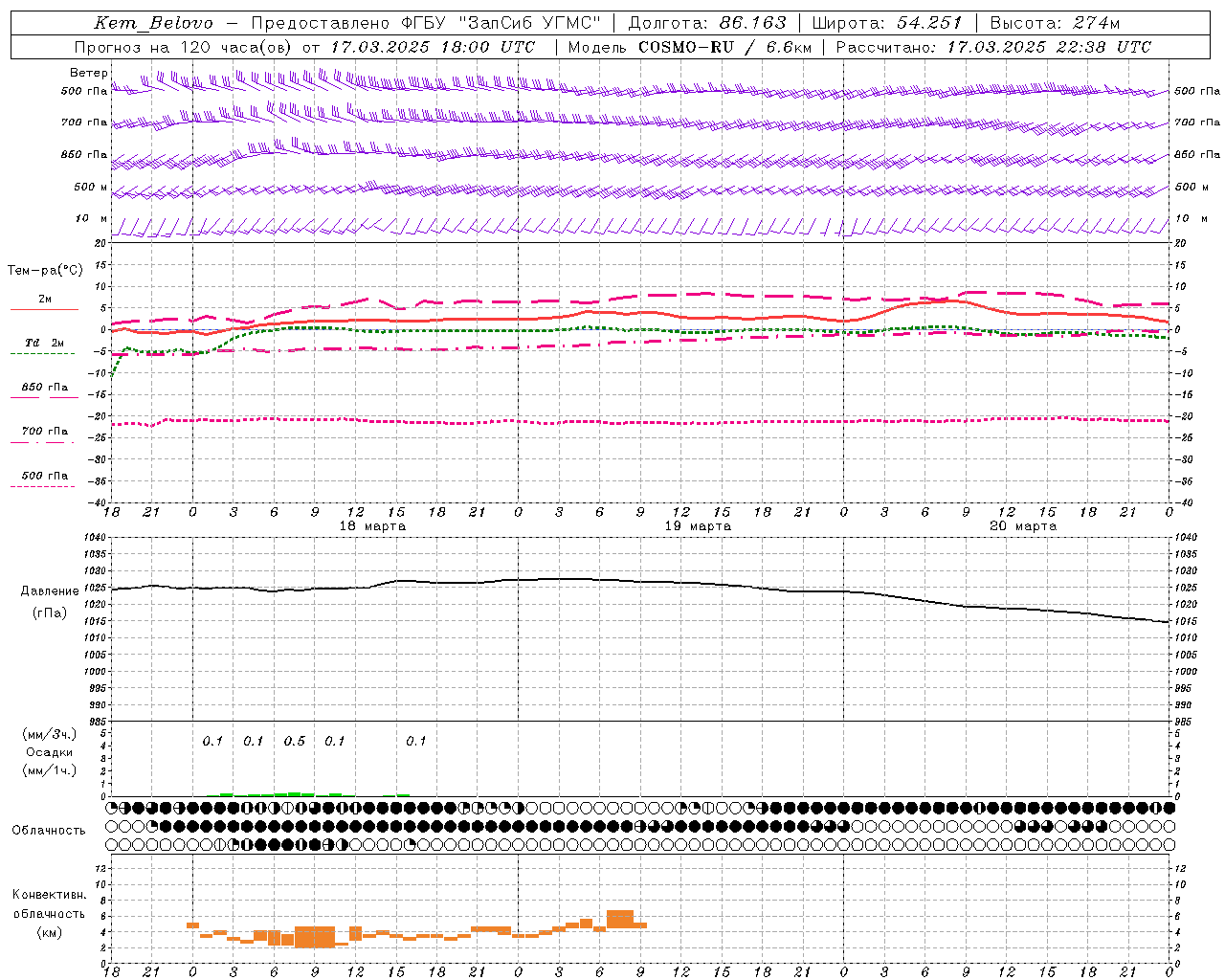Click the '0.5' precipitation amount value
Screen dimensions: 1225x980
[295, 742]
